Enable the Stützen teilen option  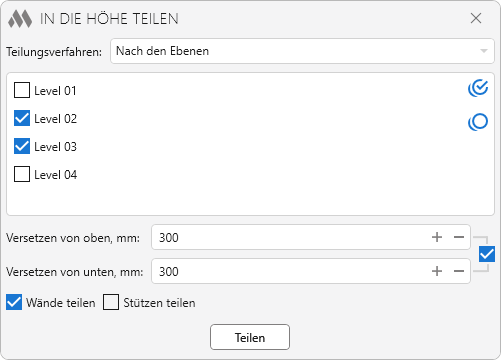[x=111, y=302]
